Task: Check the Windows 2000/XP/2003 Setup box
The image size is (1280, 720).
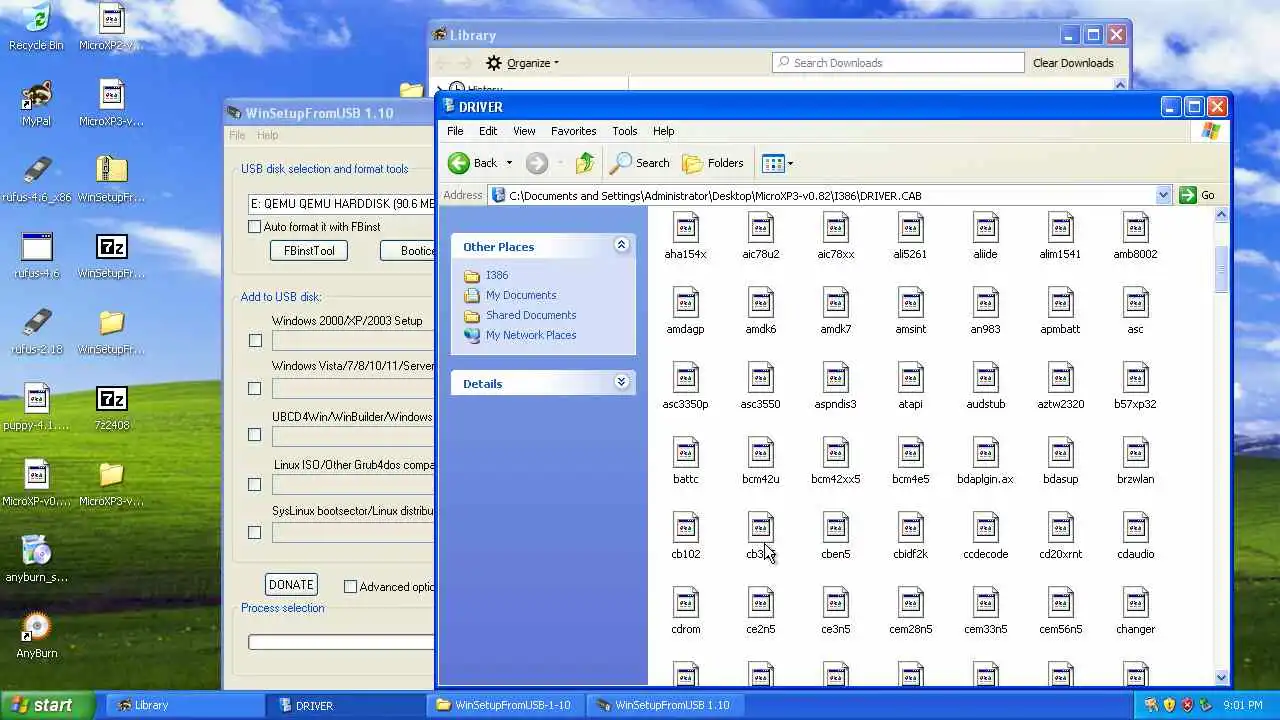Action: [255, 341]
